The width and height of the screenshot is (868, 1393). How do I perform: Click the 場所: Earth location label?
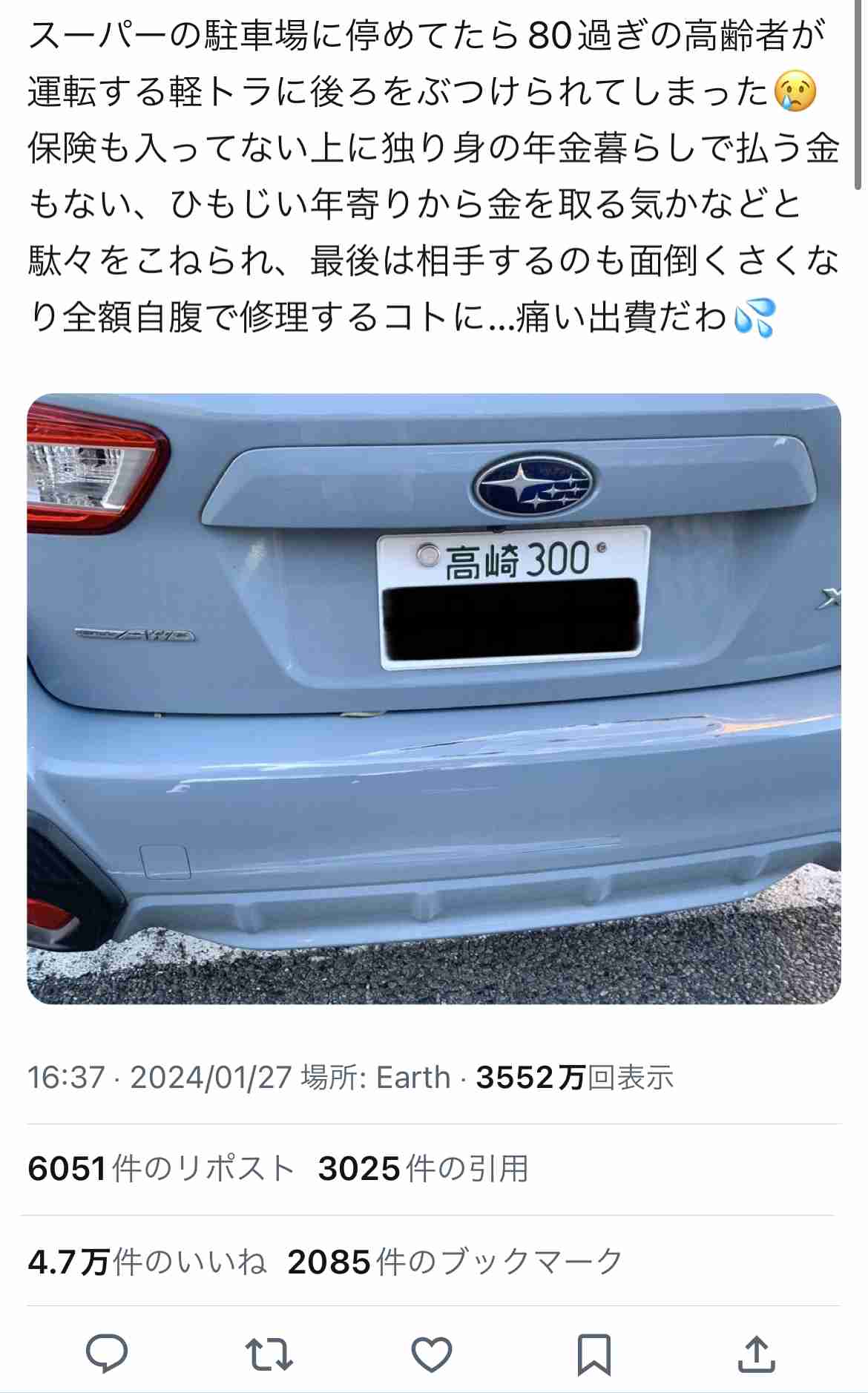(x=376, y=1078)
